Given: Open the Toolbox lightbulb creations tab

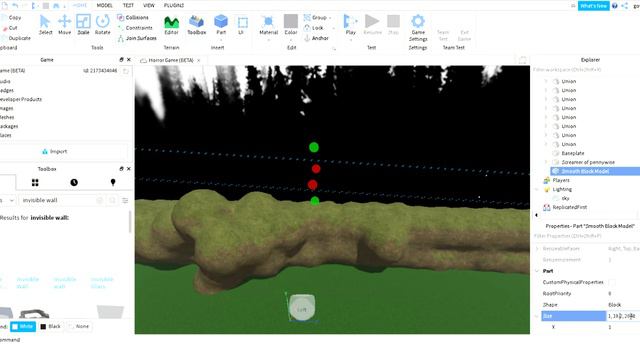Looking at the screenshot, I should click(x=113, y=182).
